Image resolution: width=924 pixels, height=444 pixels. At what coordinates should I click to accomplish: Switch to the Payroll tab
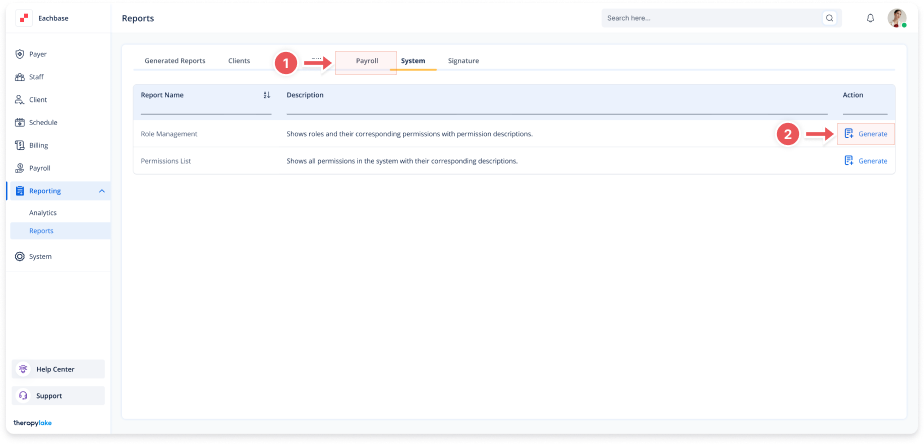[x=367, y=61]
